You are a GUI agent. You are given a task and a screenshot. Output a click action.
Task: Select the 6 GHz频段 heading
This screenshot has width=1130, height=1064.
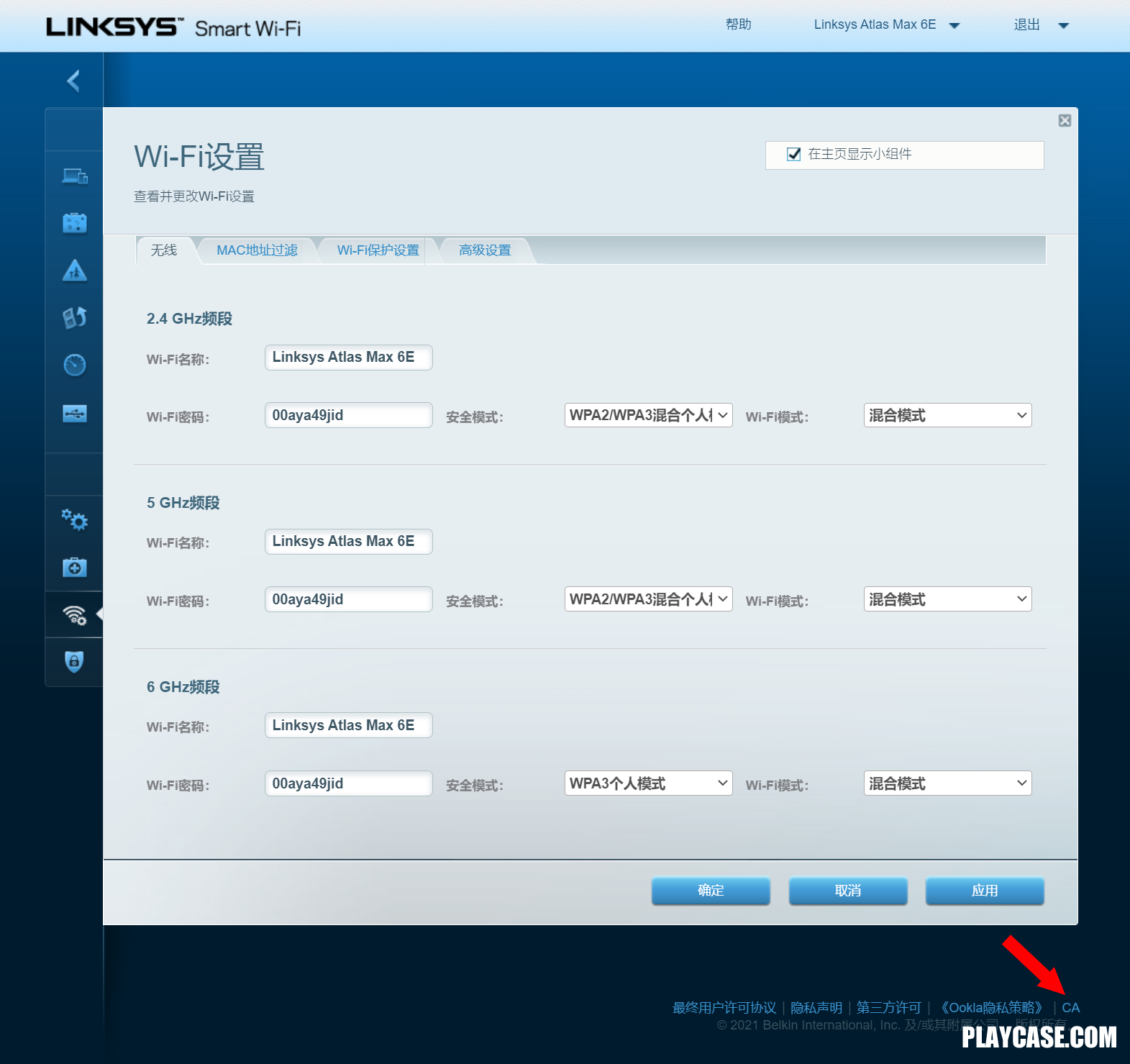tap(183, 687)
